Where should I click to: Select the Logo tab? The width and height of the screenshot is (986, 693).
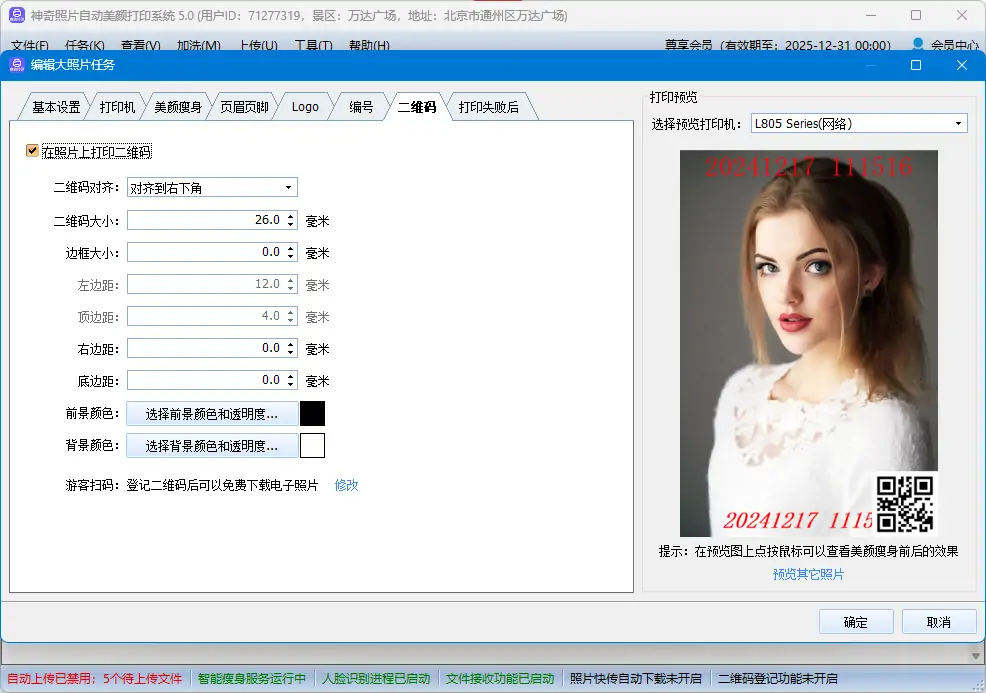305,107
